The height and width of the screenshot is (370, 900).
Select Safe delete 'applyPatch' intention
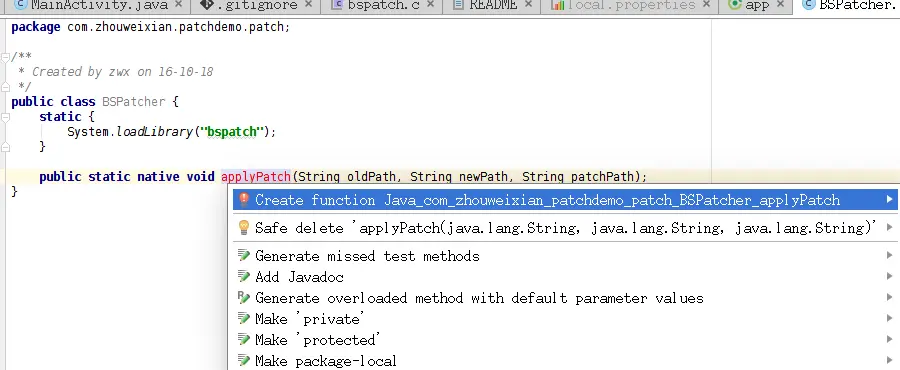[565, 228]
